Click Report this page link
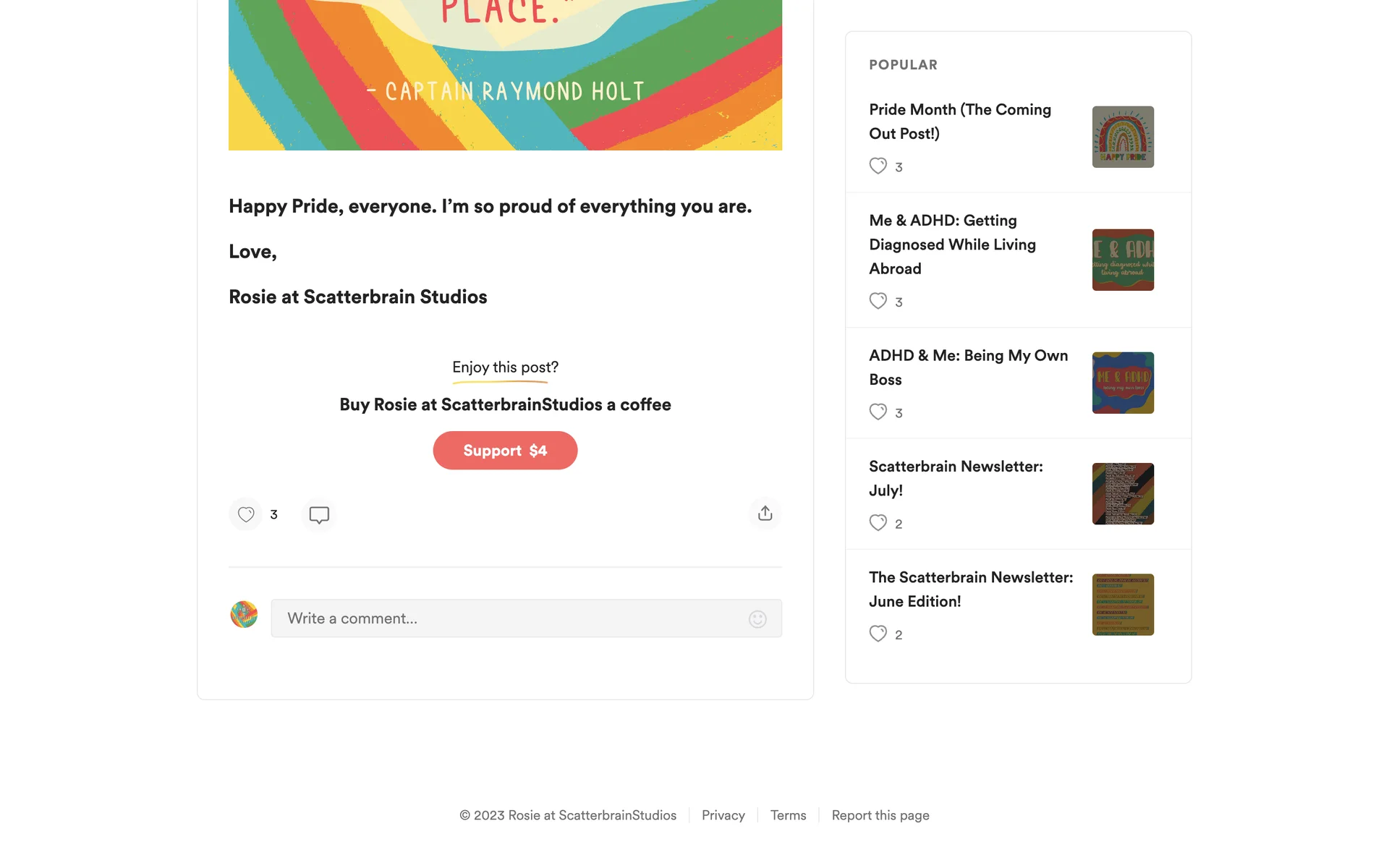 click(x=880, y=815)
